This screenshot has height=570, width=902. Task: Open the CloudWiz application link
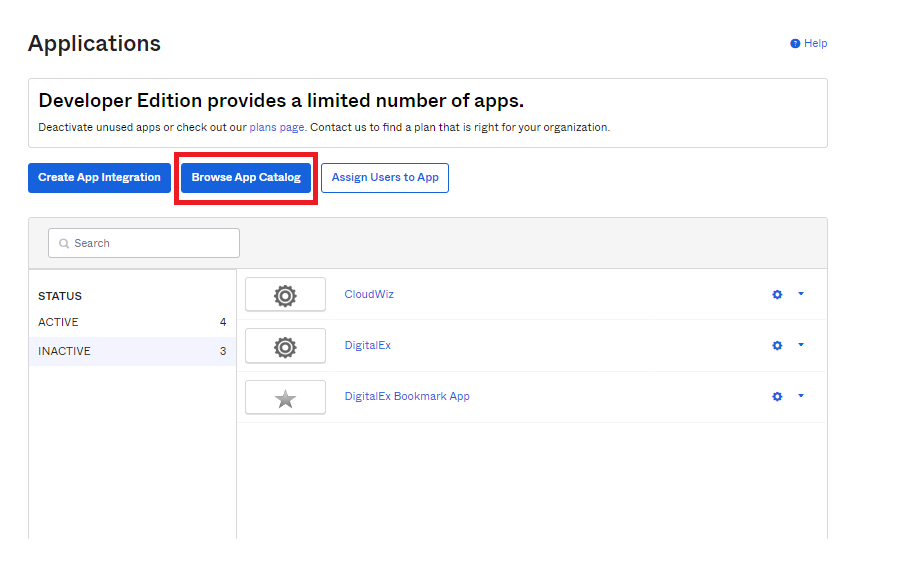pyautogui.click(x=369, y=294)
